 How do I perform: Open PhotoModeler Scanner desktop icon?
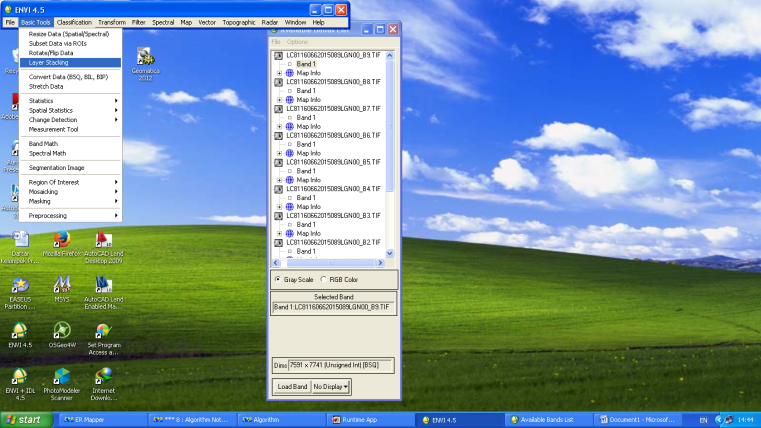pos(62,384)
